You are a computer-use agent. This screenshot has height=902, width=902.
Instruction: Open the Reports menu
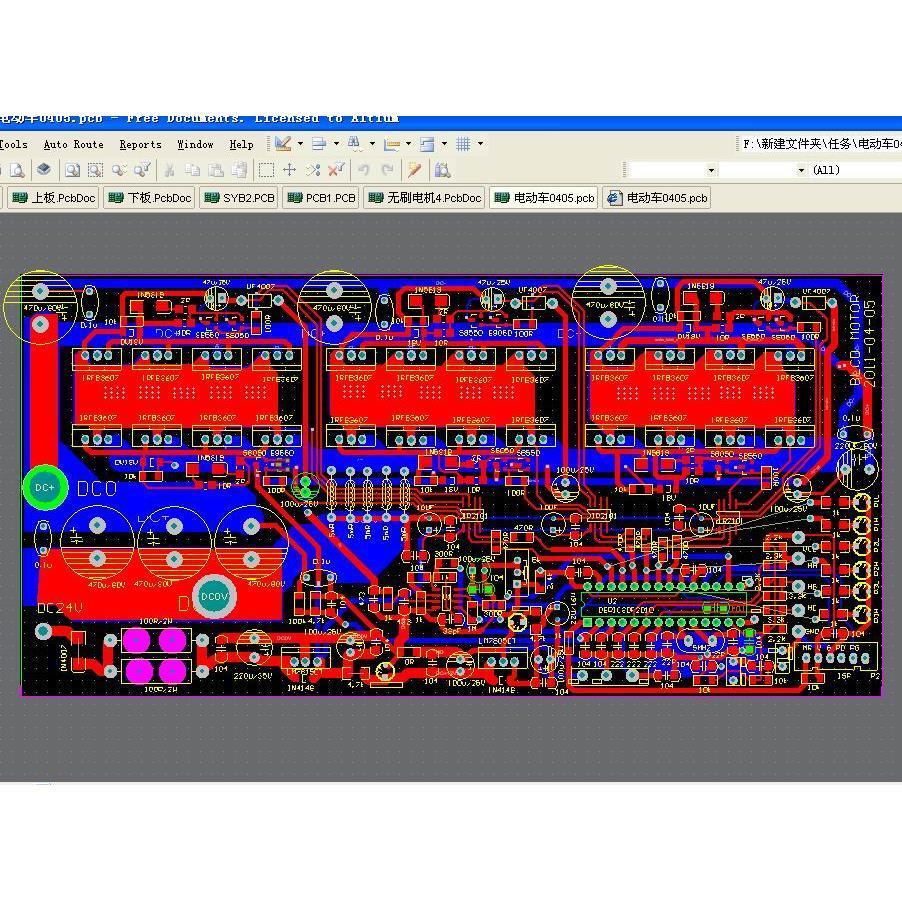pyautogui.click(x=140, y=144)
